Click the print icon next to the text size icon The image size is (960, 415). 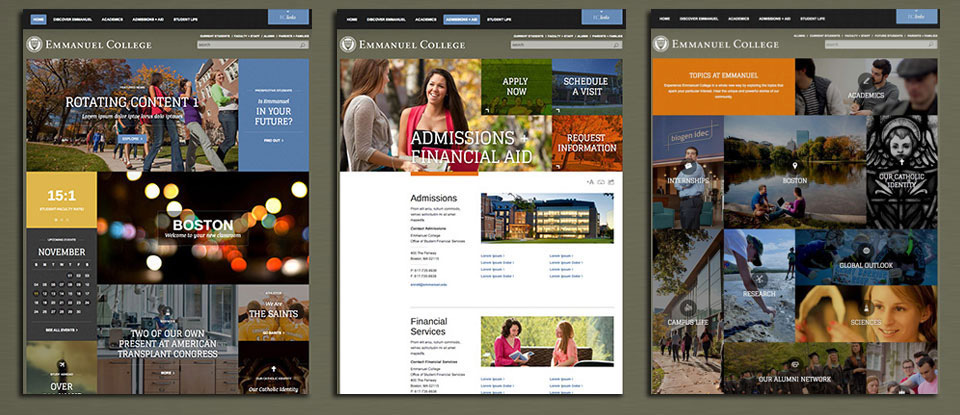pyautogui.click(x=601, y=182)
